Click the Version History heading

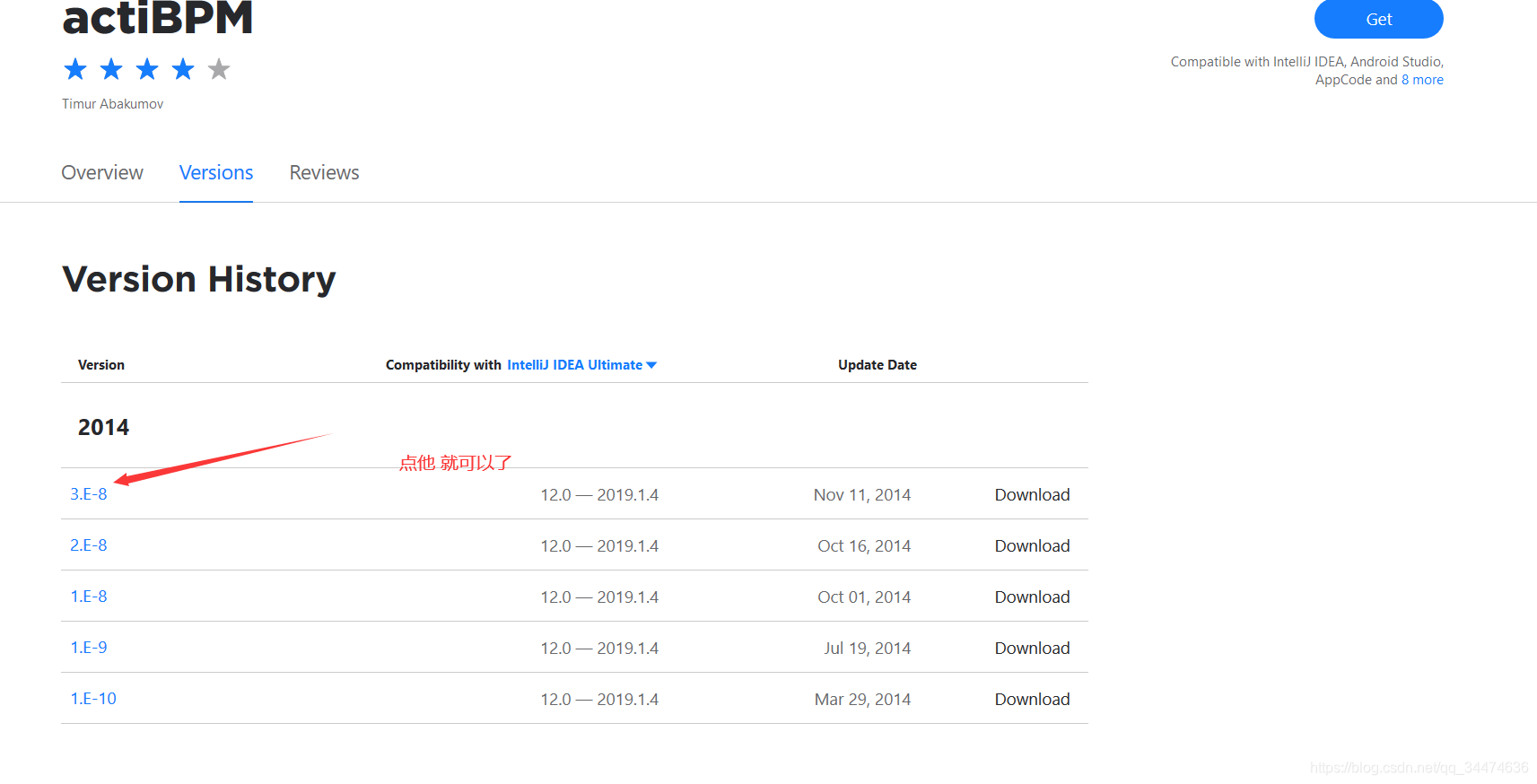pyautogui.click(x=199, y=279)
